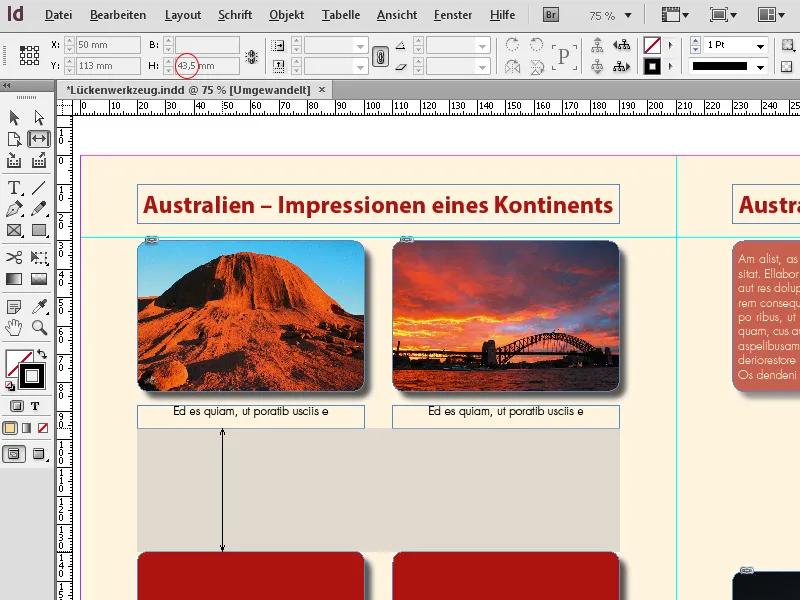This screenshot has width=800, height=600.
Task: Click the Select container icon
Action: 597,45
